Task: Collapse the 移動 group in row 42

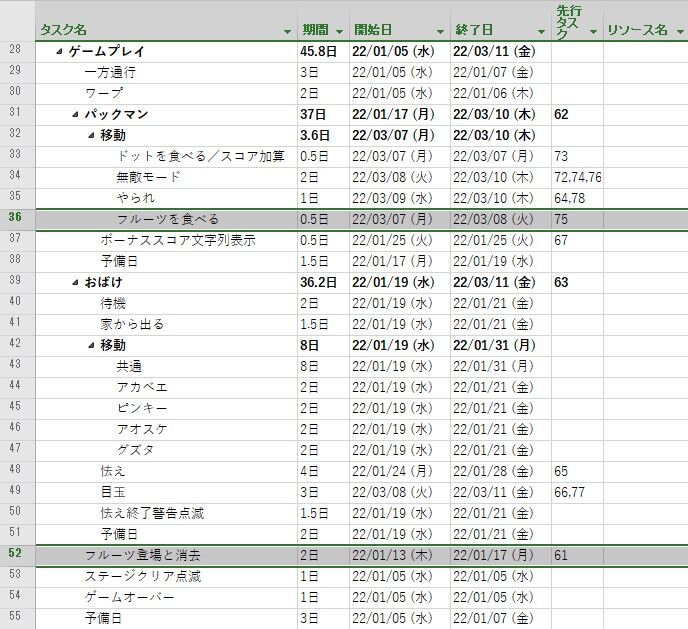Action: click(x=91, y=346)
